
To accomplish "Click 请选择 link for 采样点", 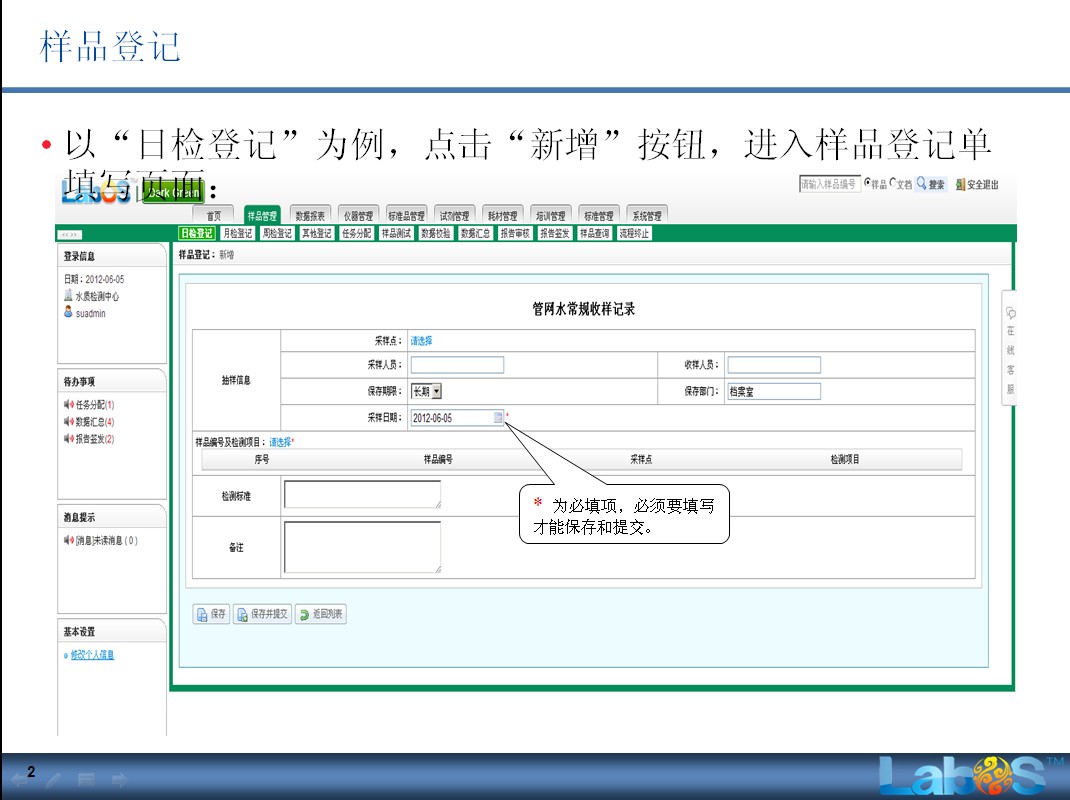I will 421,341.
